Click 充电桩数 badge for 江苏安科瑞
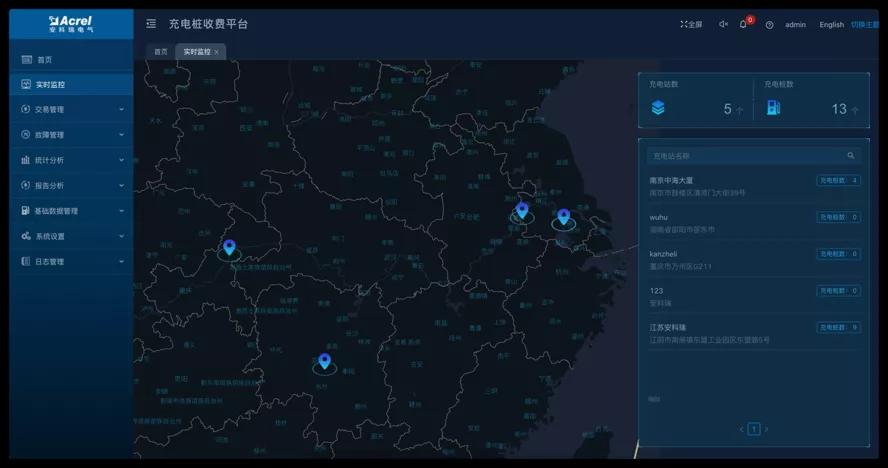The width and height of the screenshot is (888, 468). click(839, 327)
